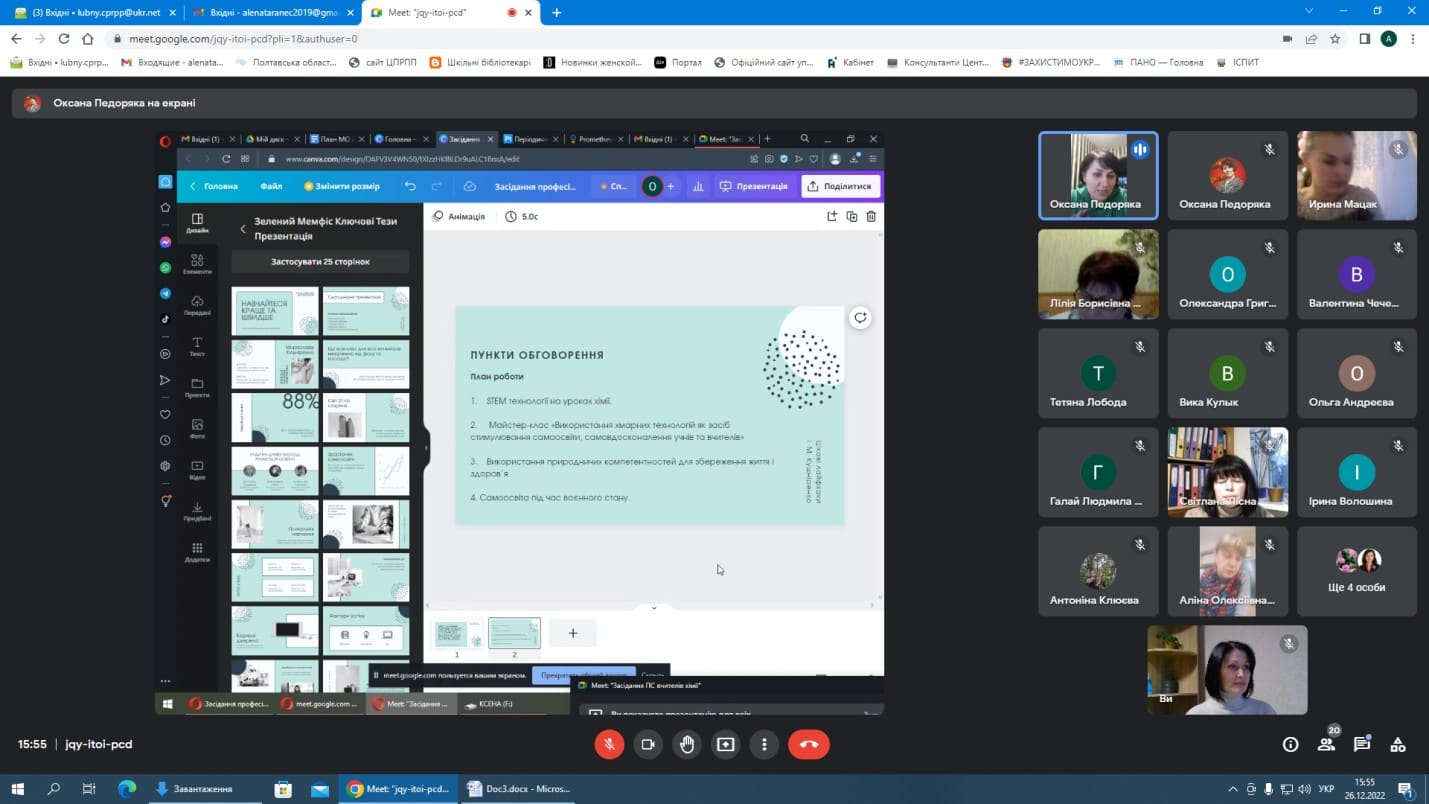Open a new Chrome tab
The width and height of the screenshot is (1429, 804).
tap(557, 13)
